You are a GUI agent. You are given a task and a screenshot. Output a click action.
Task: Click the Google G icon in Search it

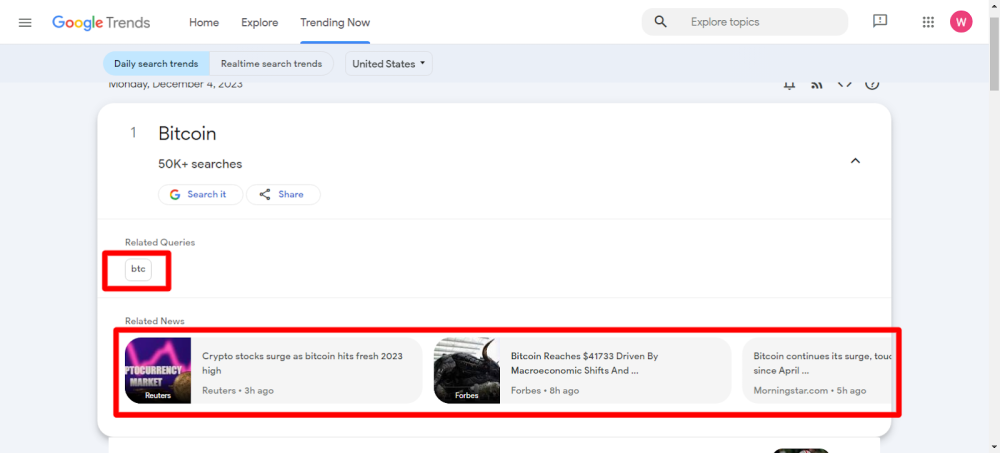pyautogui.click(x=175, y=195)
